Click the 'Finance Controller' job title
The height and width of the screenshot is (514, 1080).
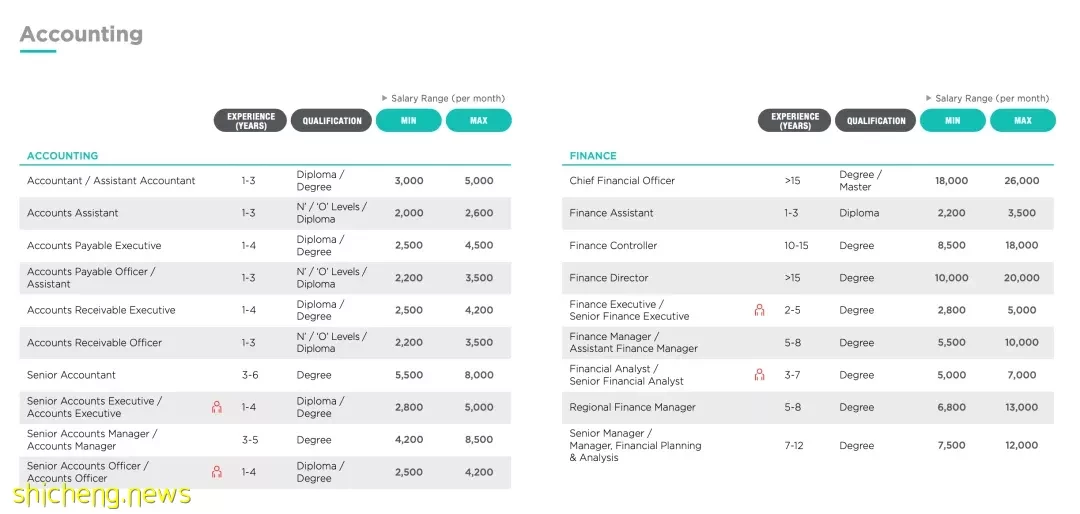pyautogui.click(x=613, y=245)
